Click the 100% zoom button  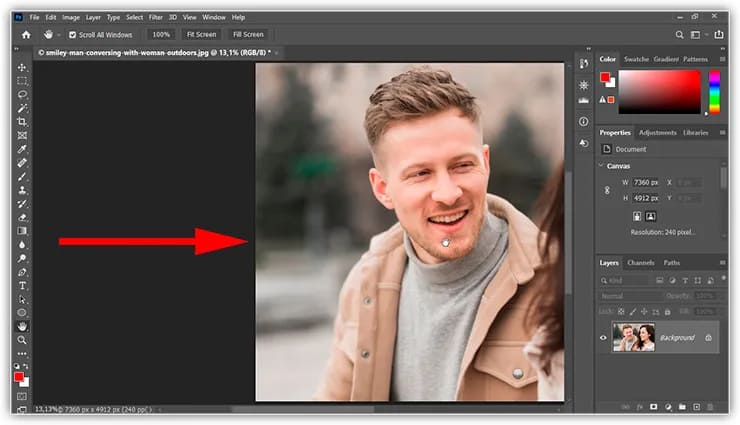(x=161, y=35)
